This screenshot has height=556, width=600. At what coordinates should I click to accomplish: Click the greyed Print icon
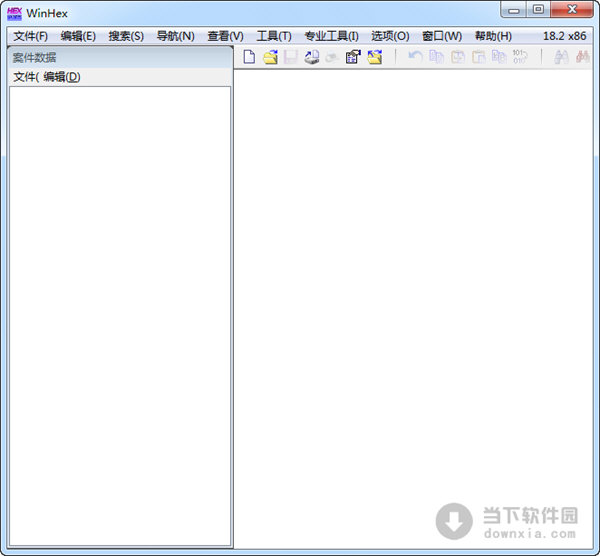[332, 57]
